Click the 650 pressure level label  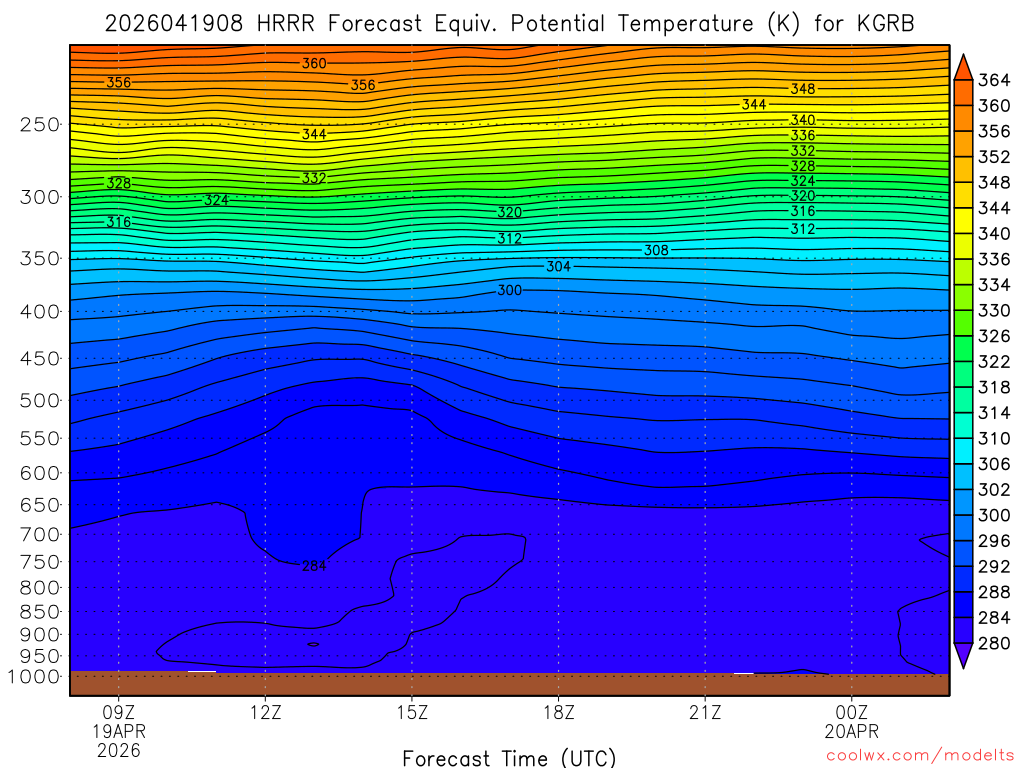[40, 505]
